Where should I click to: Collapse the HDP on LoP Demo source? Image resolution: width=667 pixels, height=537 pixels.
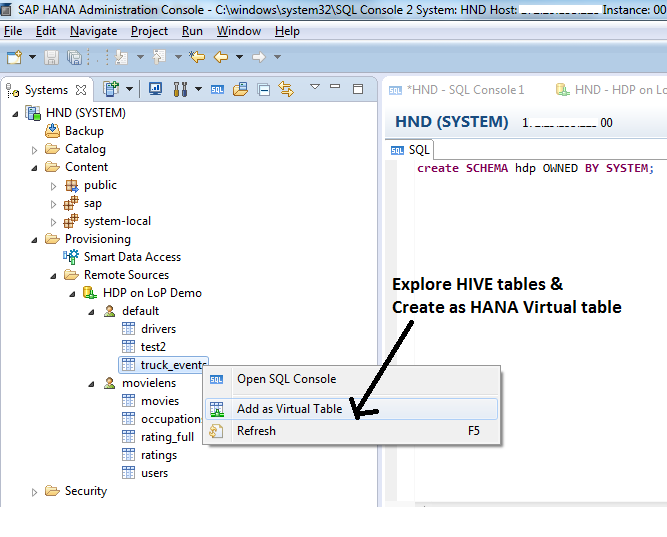tap(72, 294)
